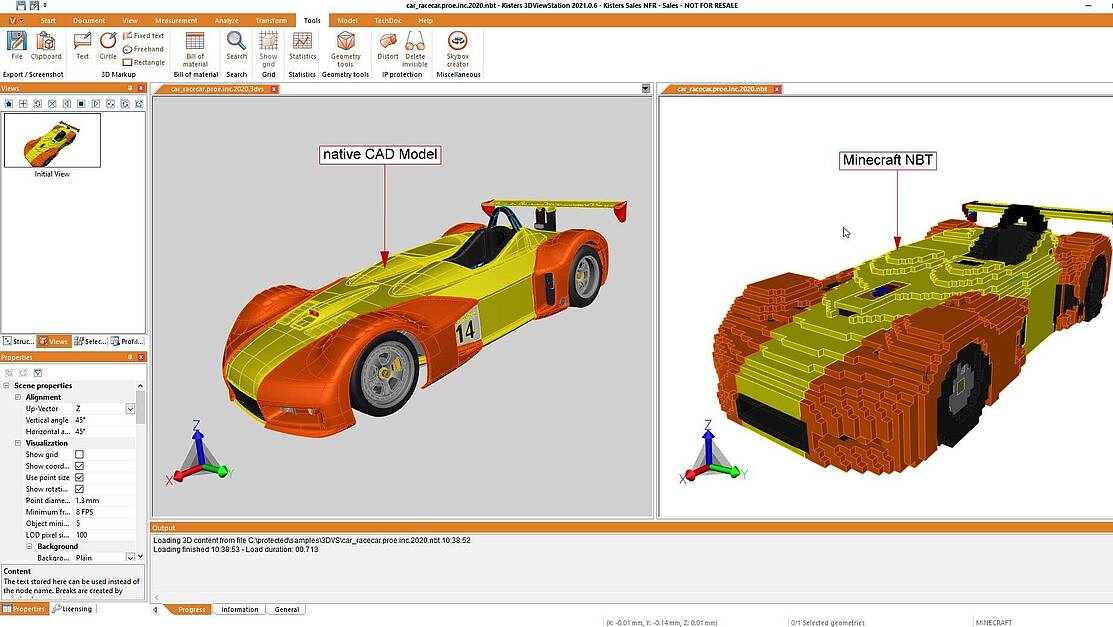Switch to the Model ribbon tab
Image resolution: width=1113 pixels, height=627 pixels.
[x=347, y=21]
